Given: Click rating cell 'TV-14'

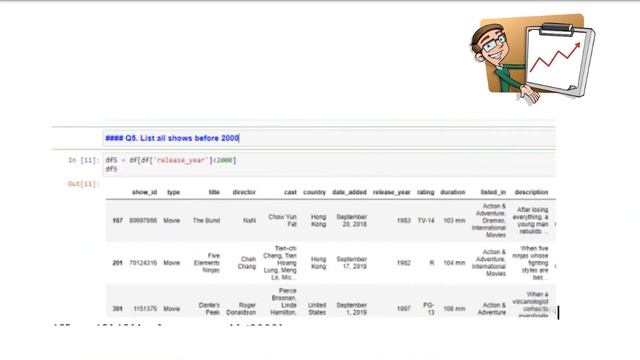Looking at the screenshot, I should [426, 220].
